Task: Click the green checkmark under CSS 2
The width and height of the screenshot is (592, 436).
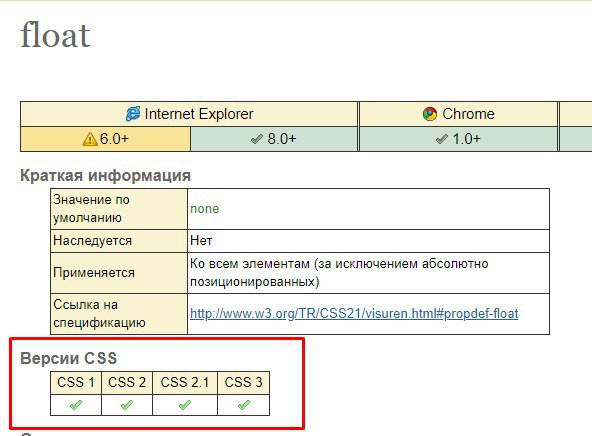Action: [x=127, y=405]
